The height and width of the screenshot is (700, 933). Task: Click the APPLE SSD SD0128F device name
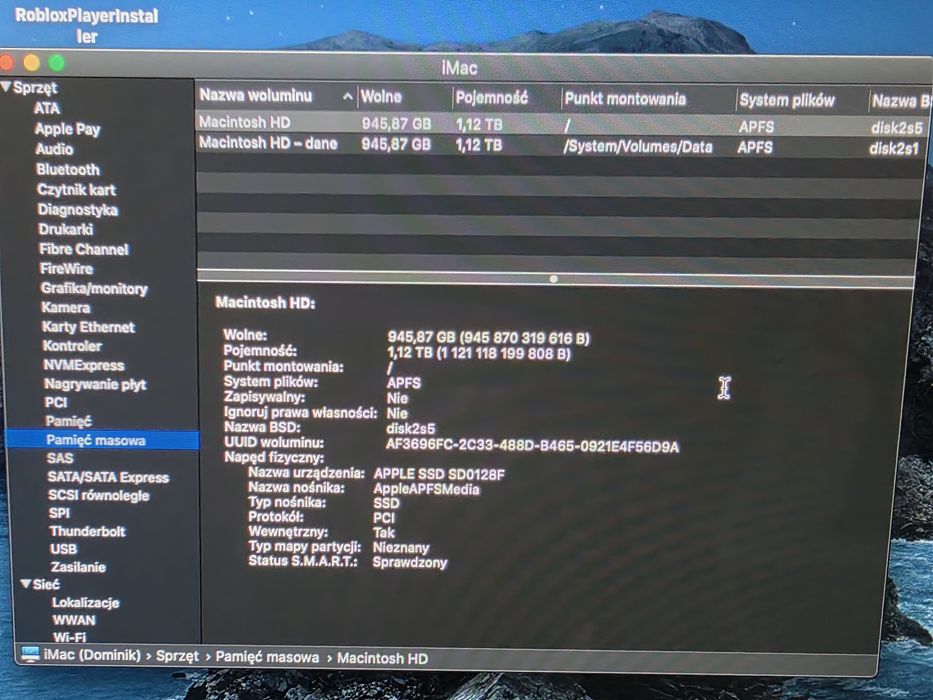click(x=439, y=474)
